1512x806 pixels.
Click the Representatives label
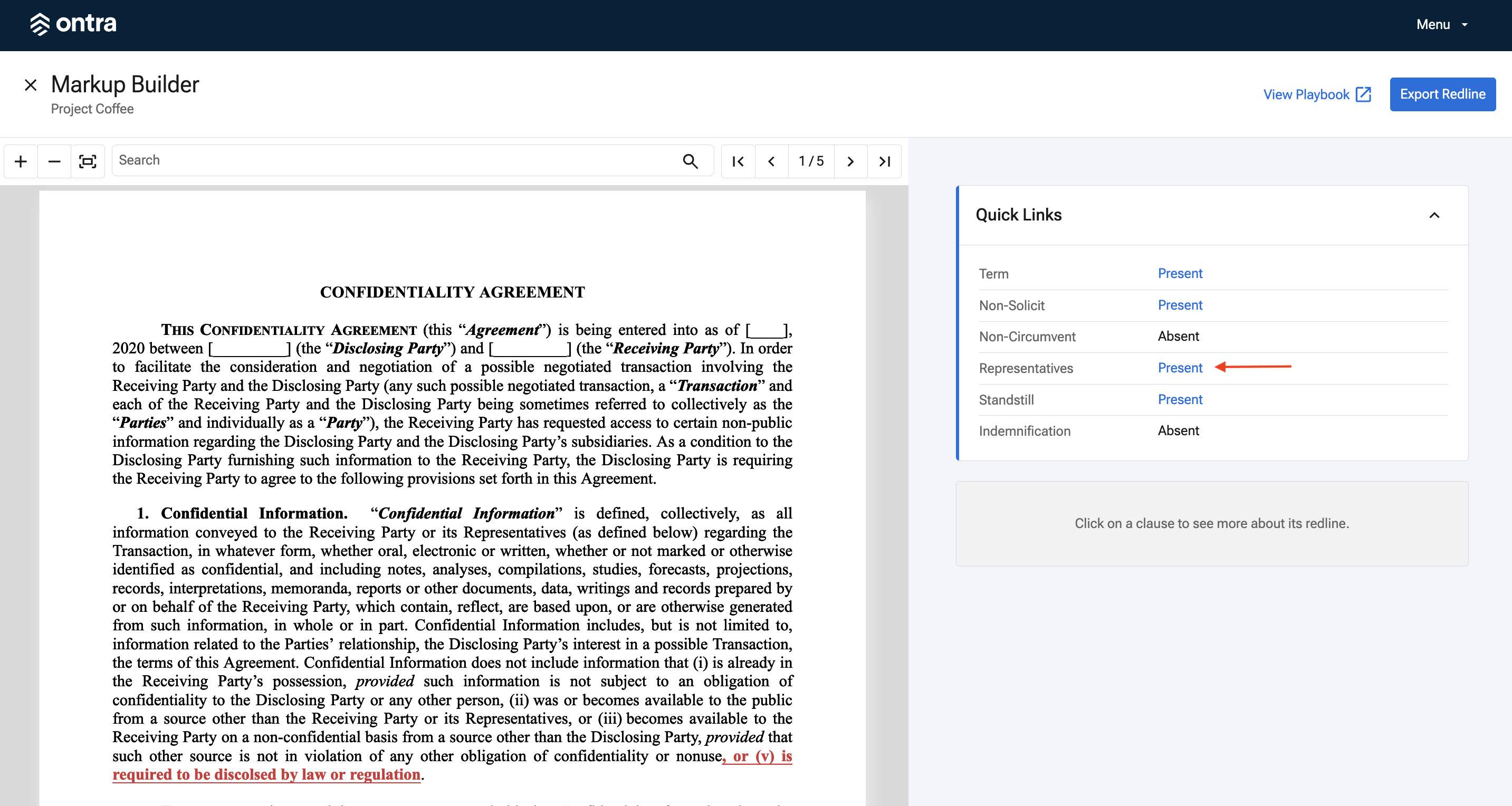coord(1026,369)
